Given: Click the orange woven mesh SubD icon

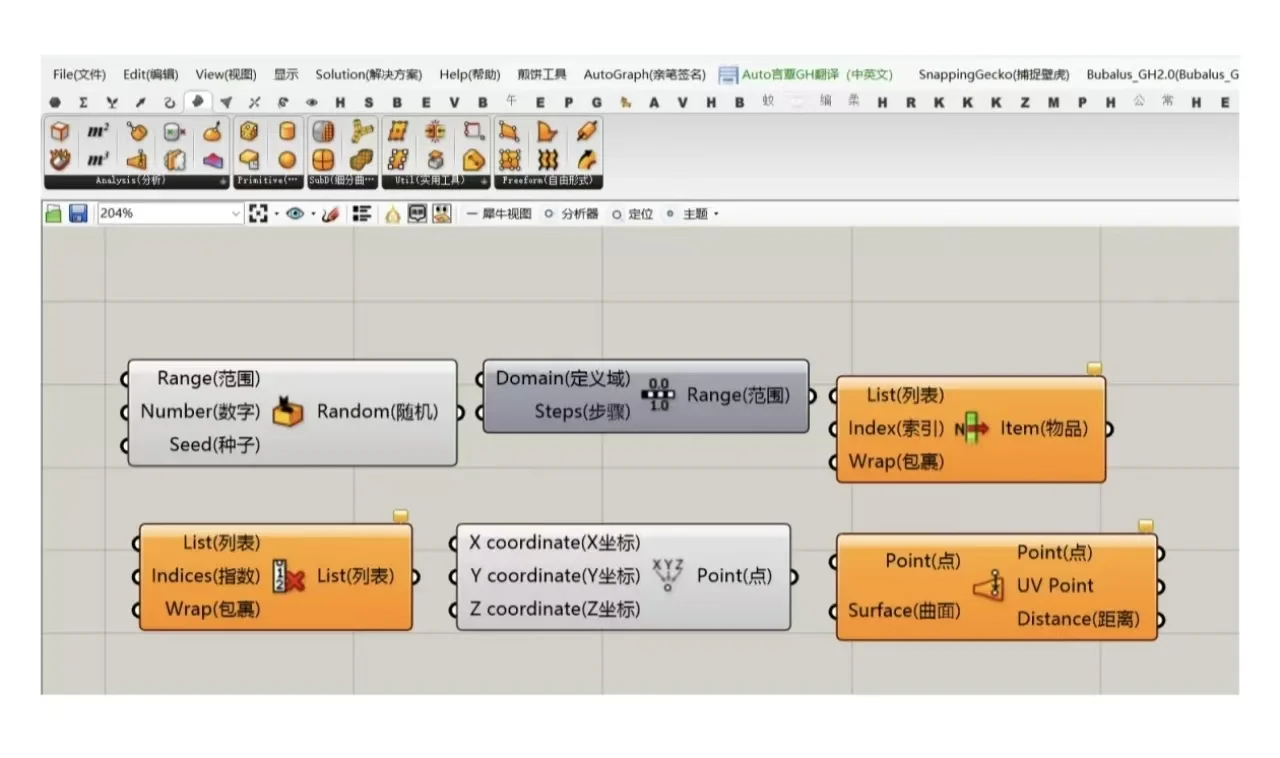Looking at the screenshot, I should 360,159.
